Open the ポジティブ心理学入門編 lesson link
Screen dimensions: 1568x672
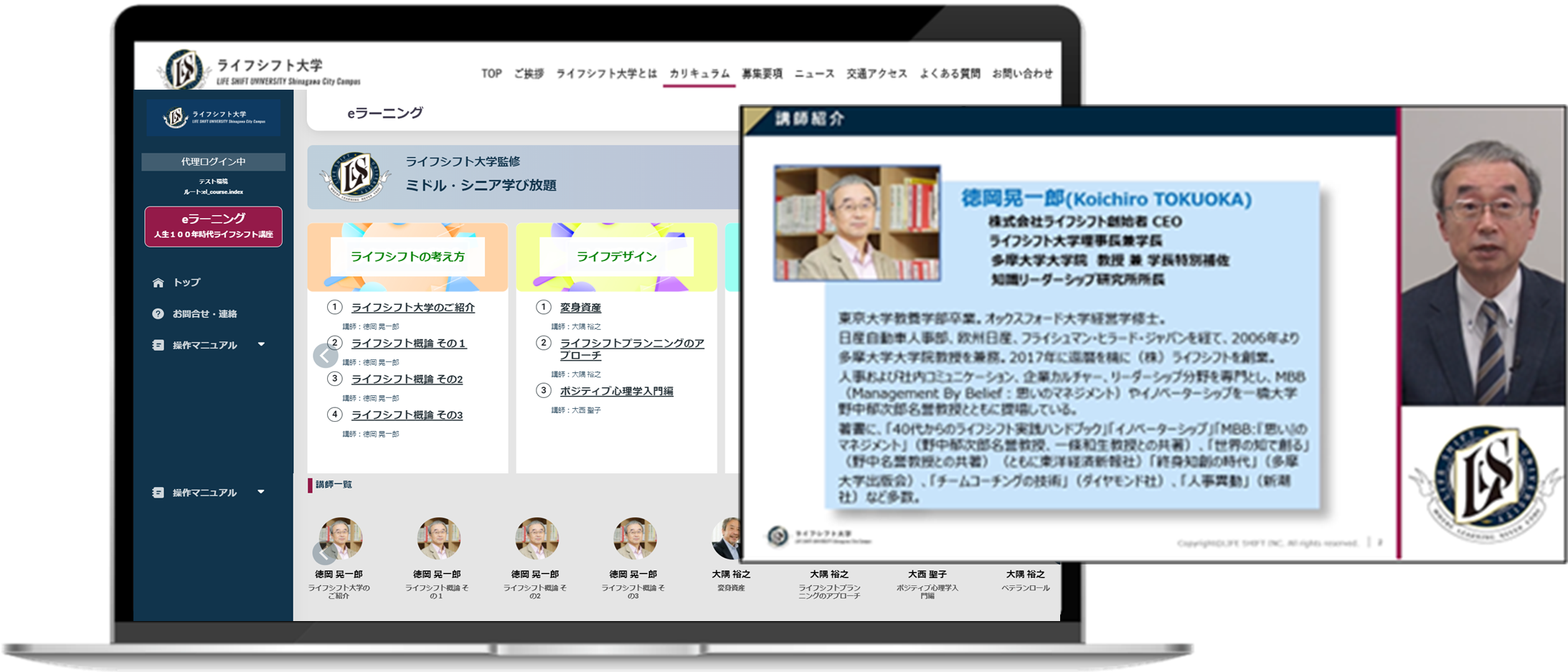point(616,391)
